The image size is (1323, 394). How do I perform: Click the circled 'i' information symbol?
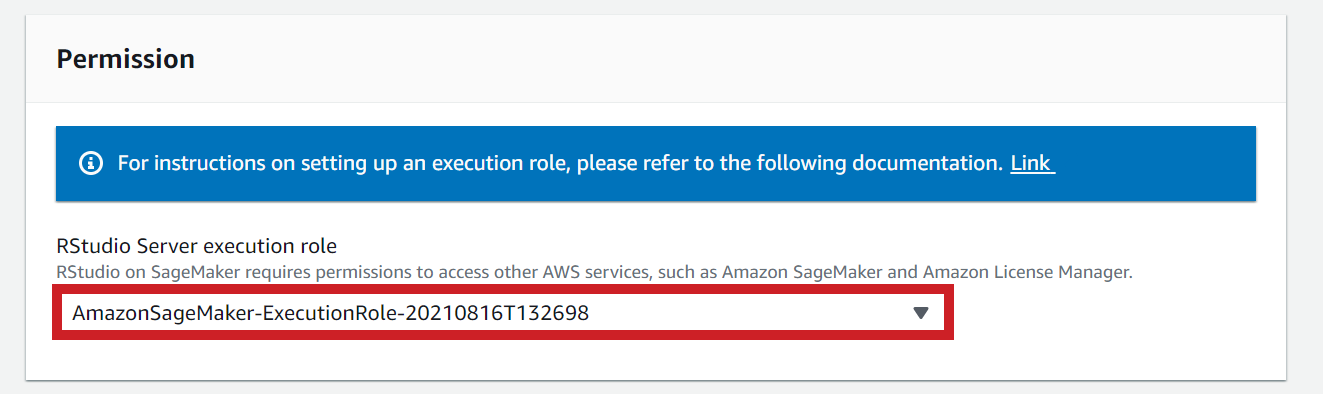[x=92, y=163]
